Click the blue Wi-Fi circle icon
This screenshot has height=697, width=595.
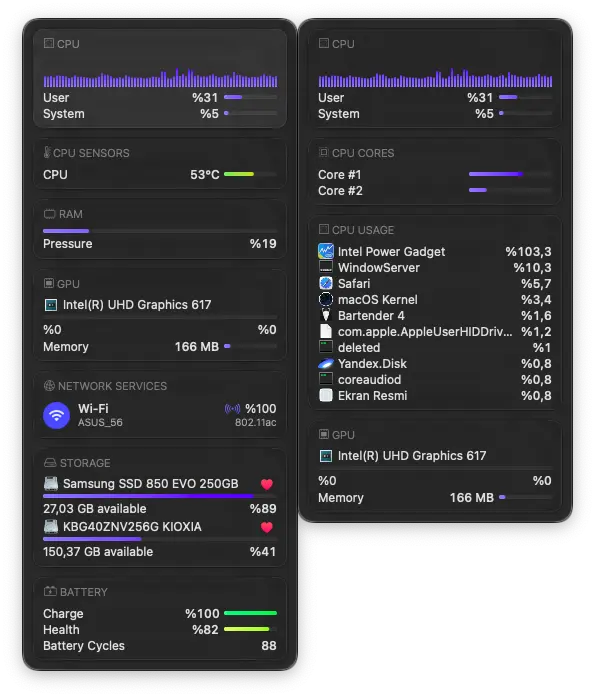(56, 416)
